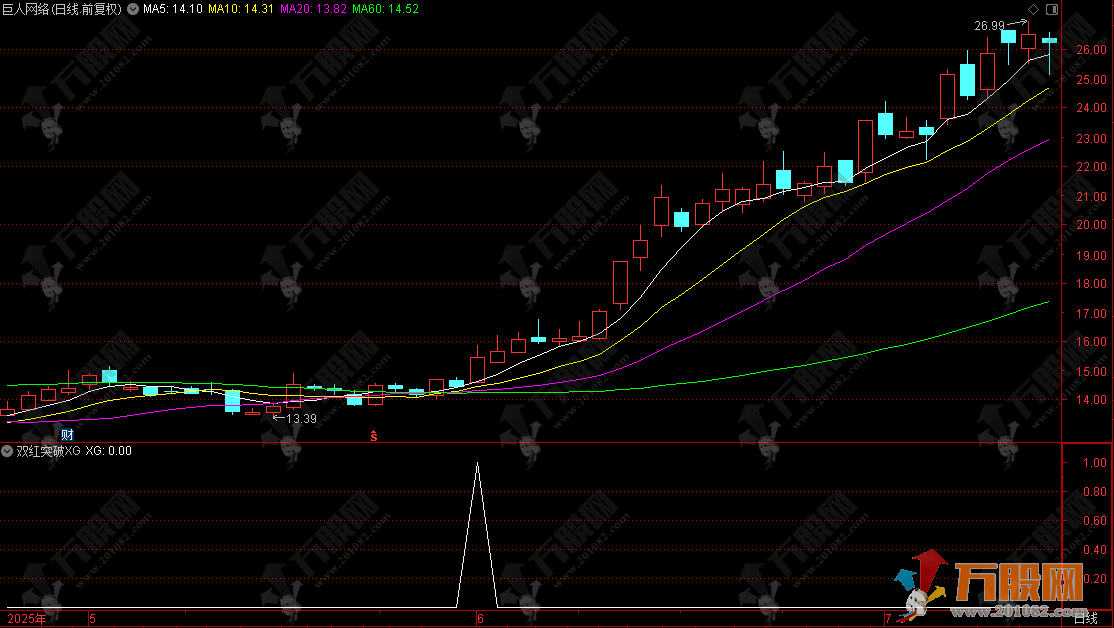The image size is (1114, 628).
Task: Click the 双红突破XG indicator name
Action: pos(48,451)
